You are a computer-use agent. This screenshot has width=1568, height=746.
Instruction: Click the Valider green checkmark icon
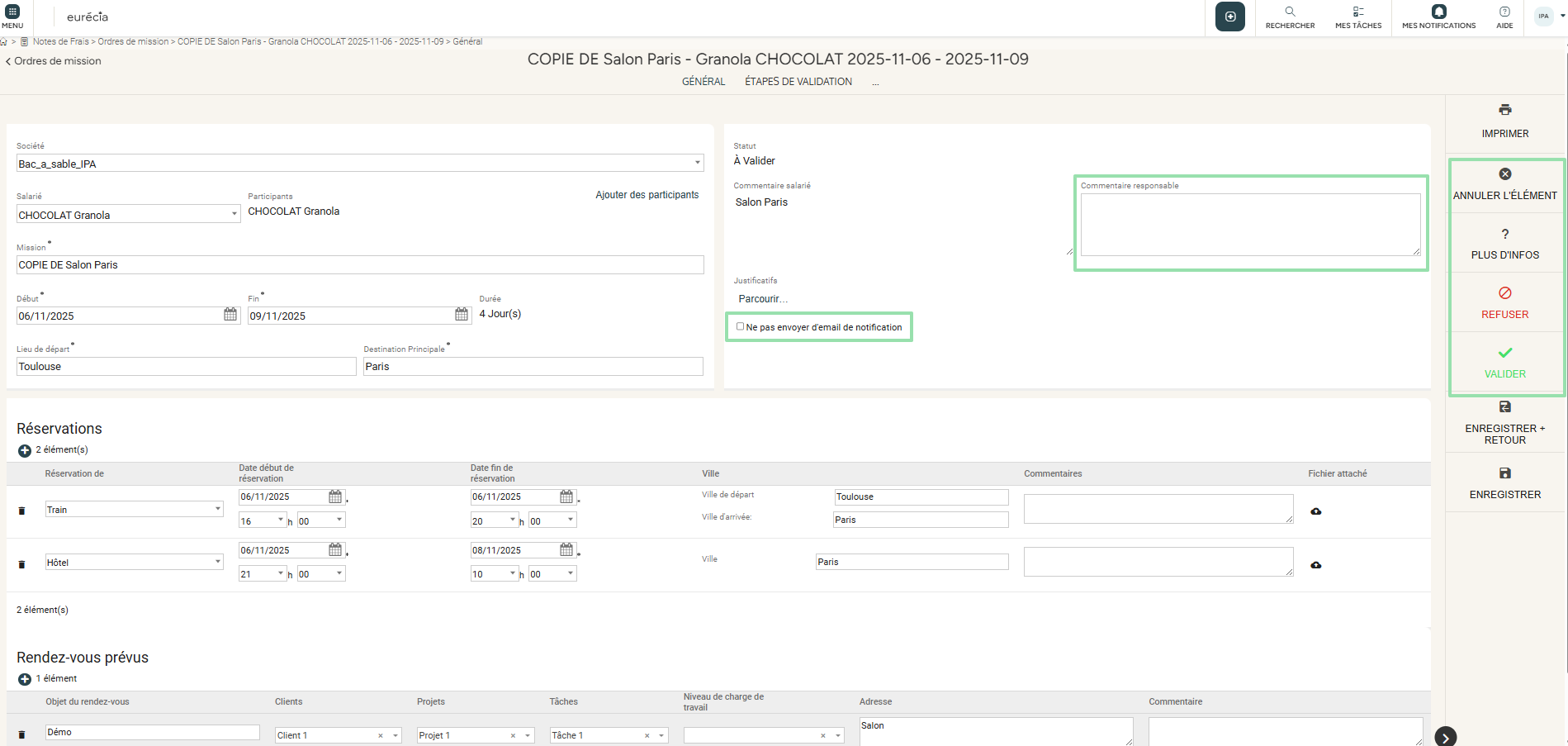pyautogui.click(x=1504, y=353)
